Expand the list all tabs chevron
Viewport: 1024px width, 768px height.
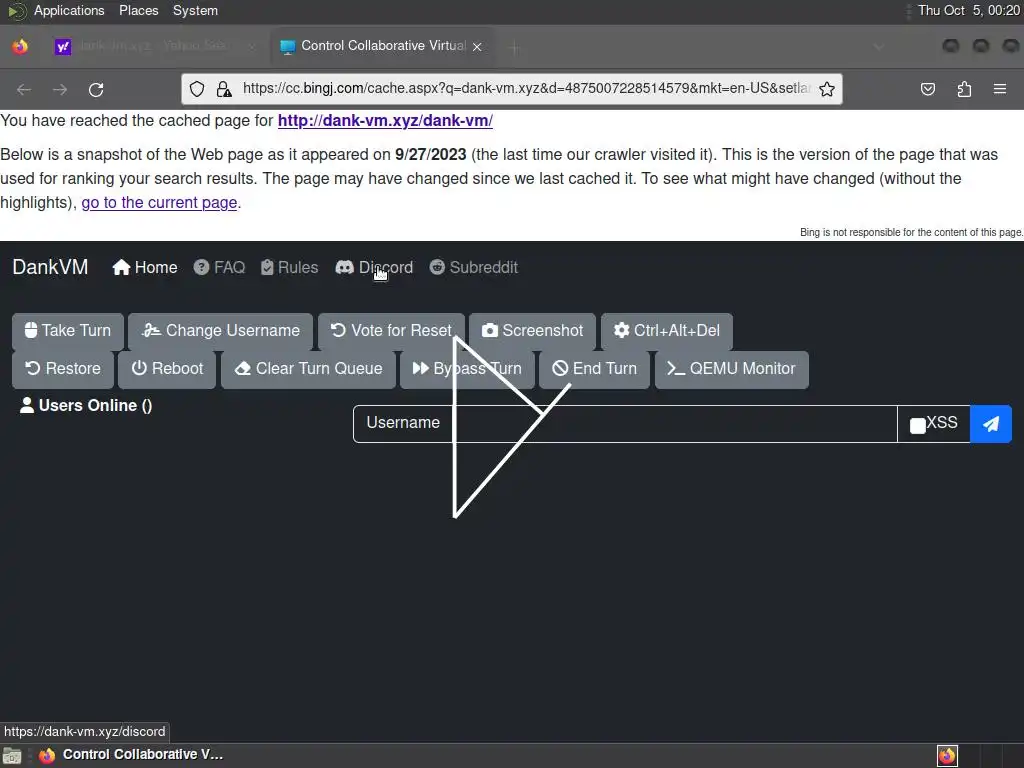tap(879, 47)
